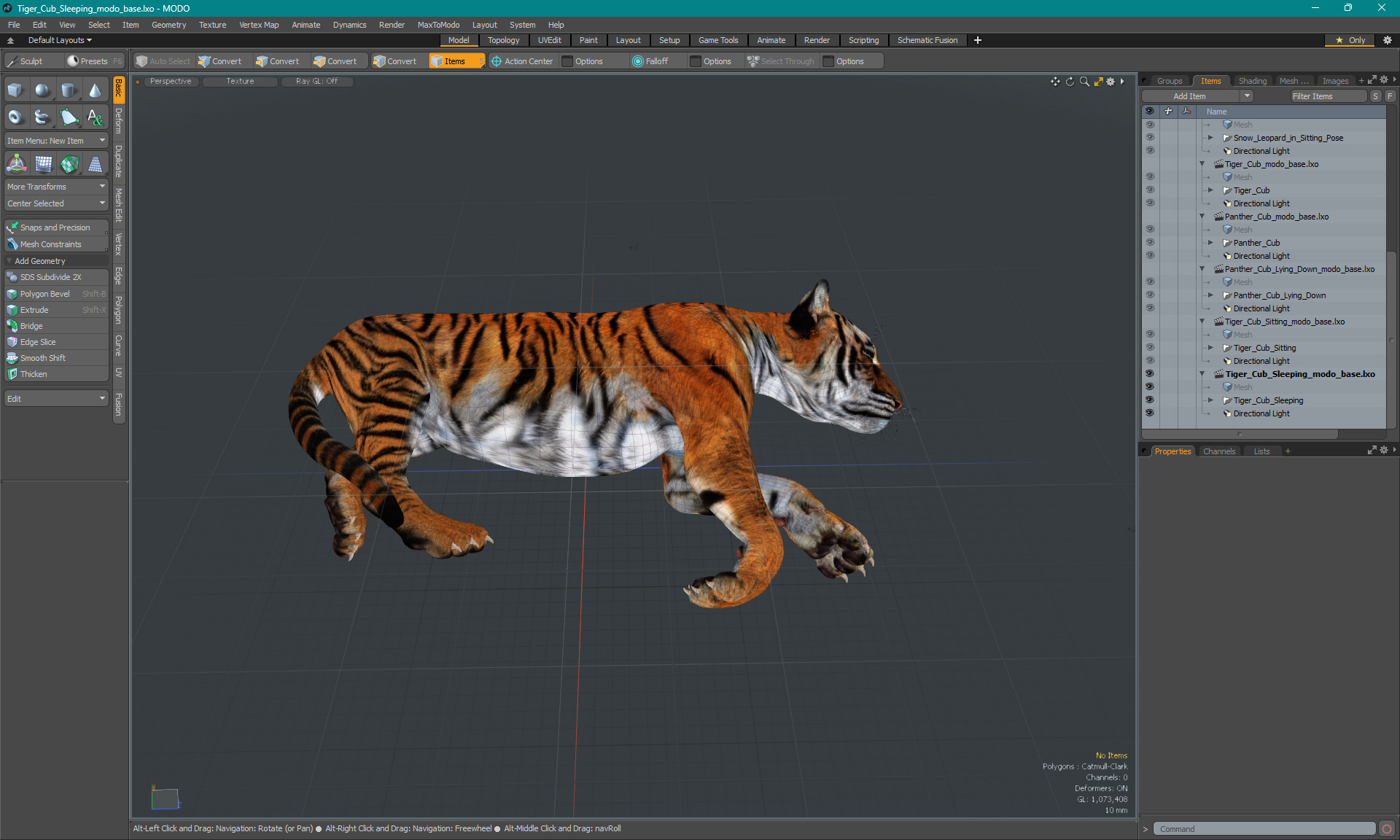Open the Edit dropdown in left panel

(x=56, y=399)
